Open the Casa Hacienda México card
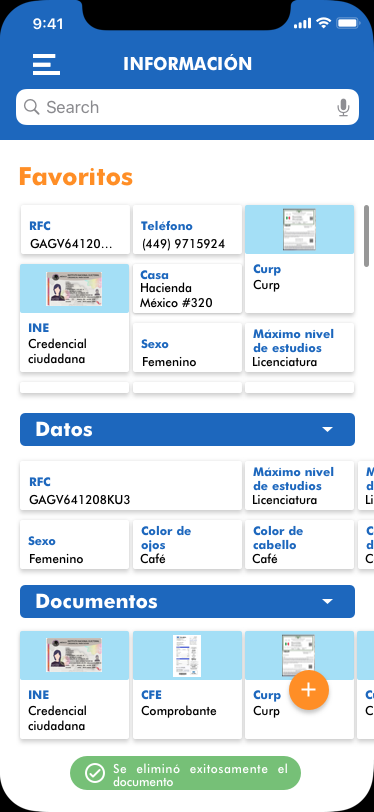The height and width of the screenshot is (812, 374). pyautogui.click(x=188, y=288)
